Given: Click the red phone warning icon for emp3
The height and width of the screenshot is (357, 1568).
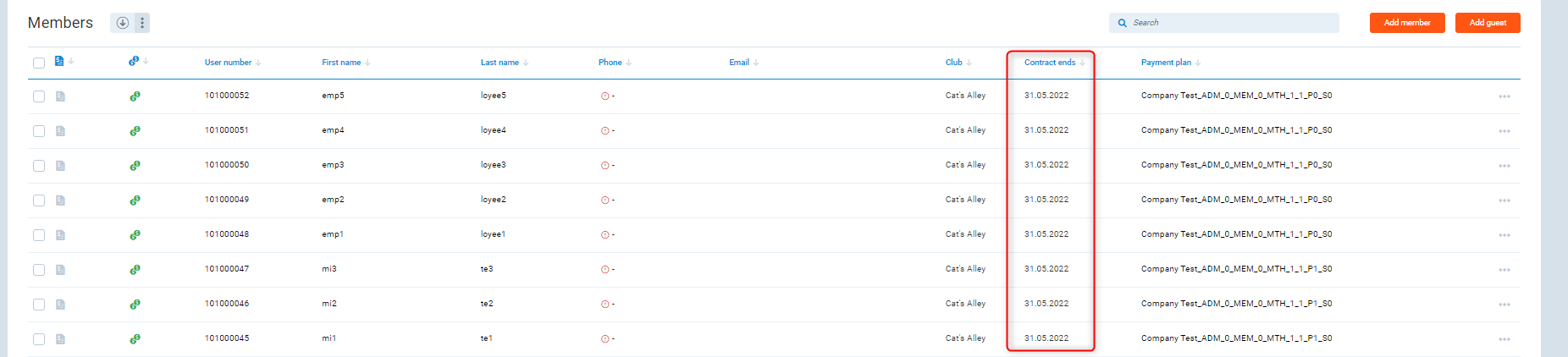Looking at the screenshot, I should [605, 166].
